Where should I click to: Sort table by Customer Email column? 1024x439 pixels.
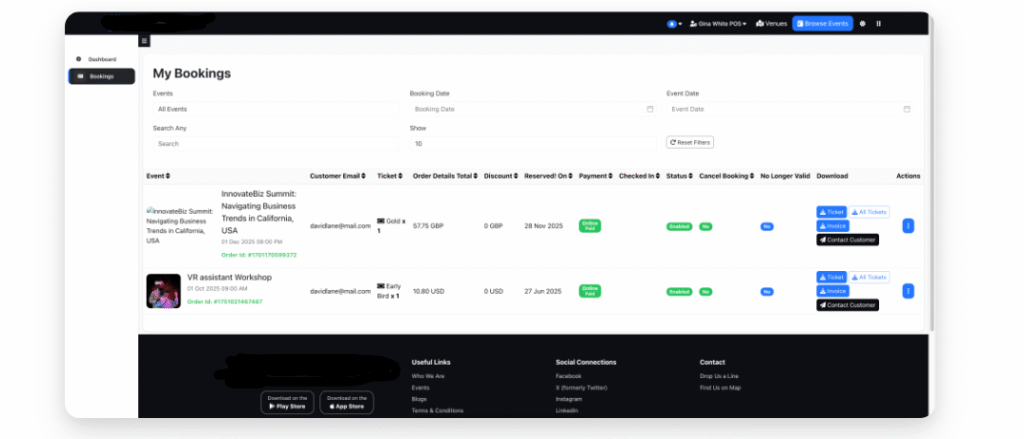click(338, 176)
